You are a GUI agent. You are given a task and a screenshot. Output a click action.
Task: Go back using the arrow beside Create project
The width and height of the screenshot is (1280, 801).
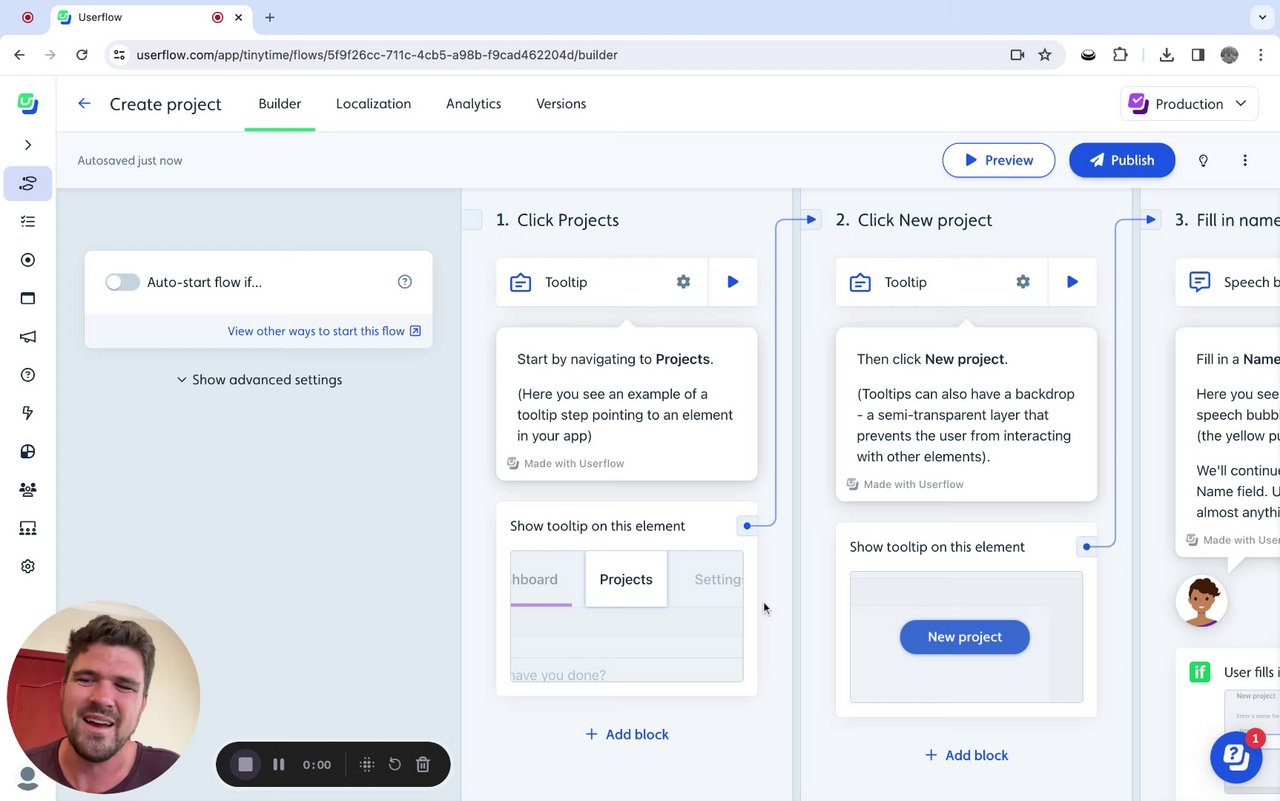tap(84, 104)
